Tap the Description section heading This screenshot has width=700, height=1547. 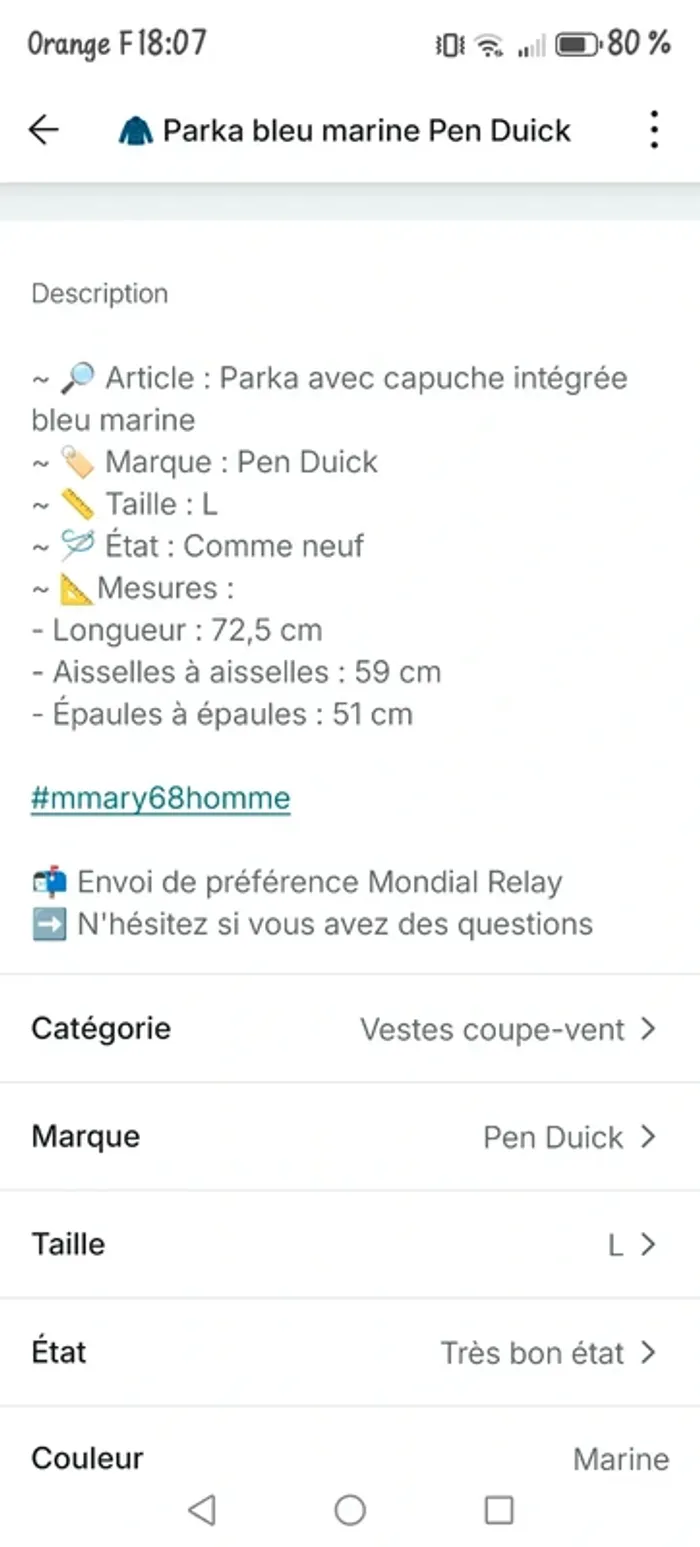[100, 294]
